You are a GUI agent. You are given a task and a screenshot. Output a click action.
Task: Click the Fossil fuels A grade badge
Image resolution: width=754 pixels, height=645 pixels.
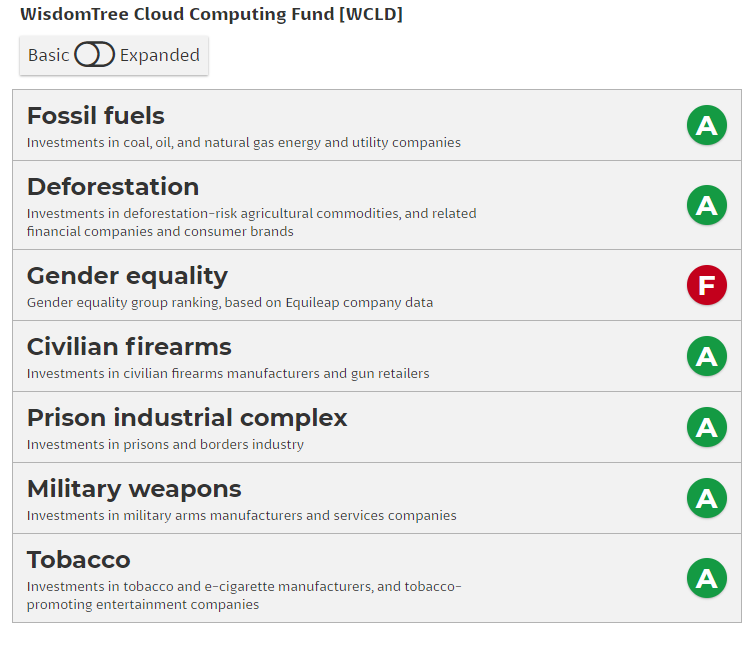pos(706,125)
